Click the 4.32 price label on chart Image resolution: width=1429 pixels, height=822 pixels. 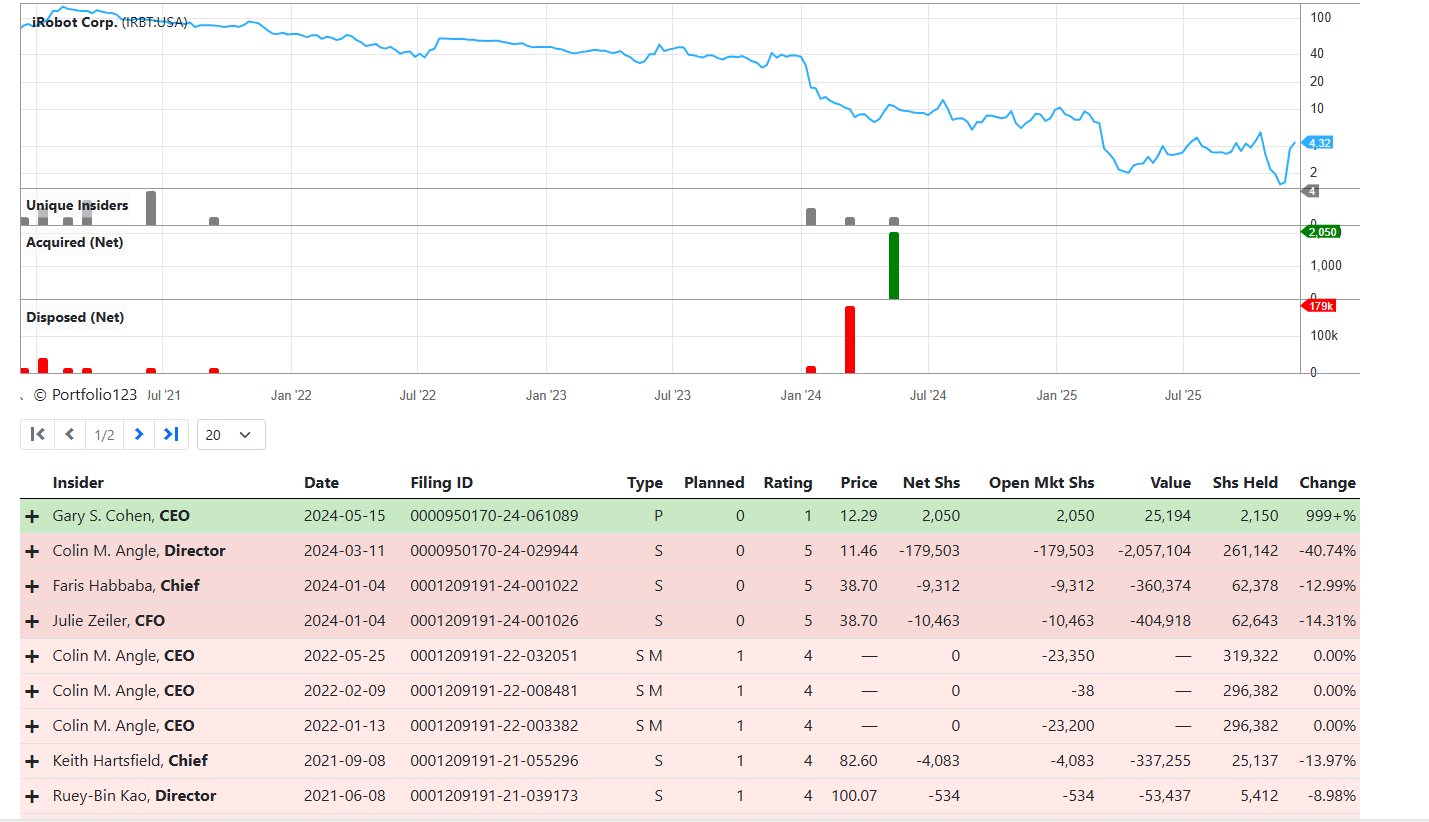coord(1319,143)
